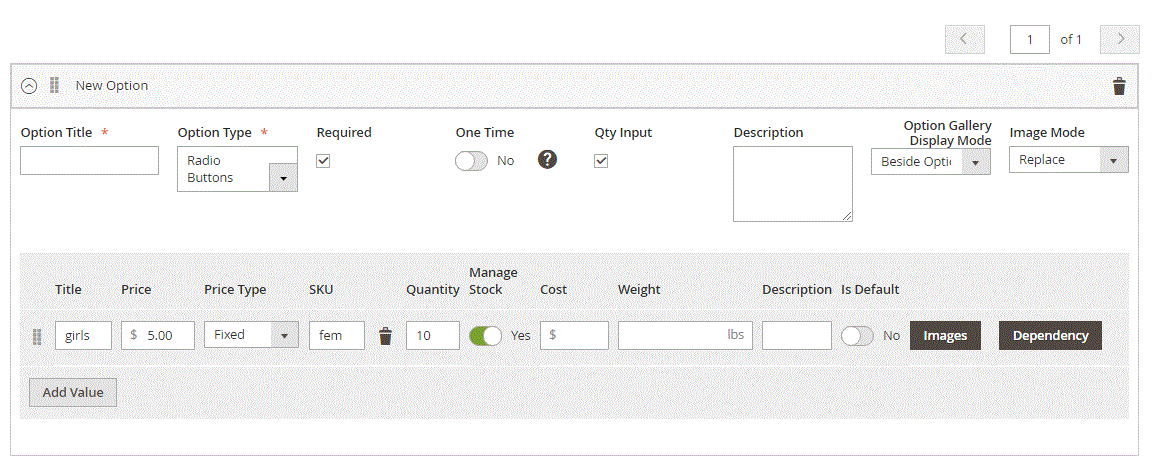
Task: Click the Images button
Action: point(945,335)
